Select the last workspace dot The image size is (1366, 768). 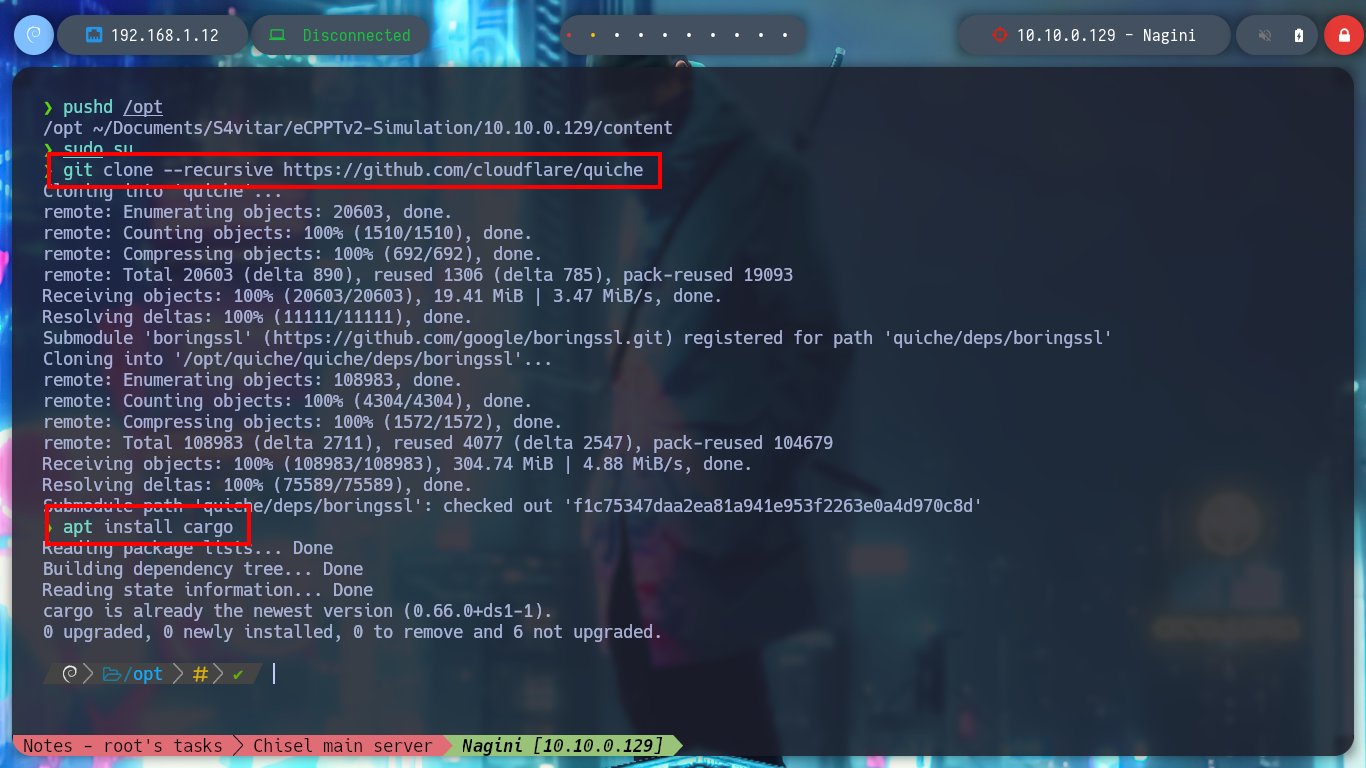[785, 35]
